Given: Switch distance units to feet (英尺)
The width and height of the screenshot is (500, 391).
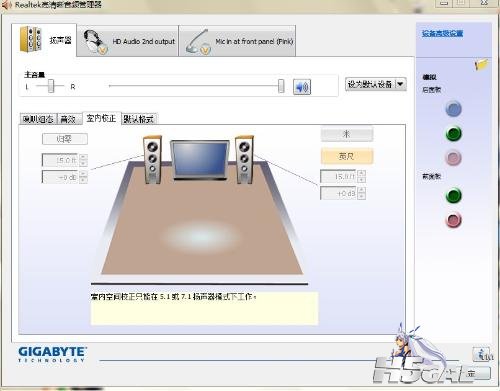Looking at the screenshot, I should click(347, 156).
